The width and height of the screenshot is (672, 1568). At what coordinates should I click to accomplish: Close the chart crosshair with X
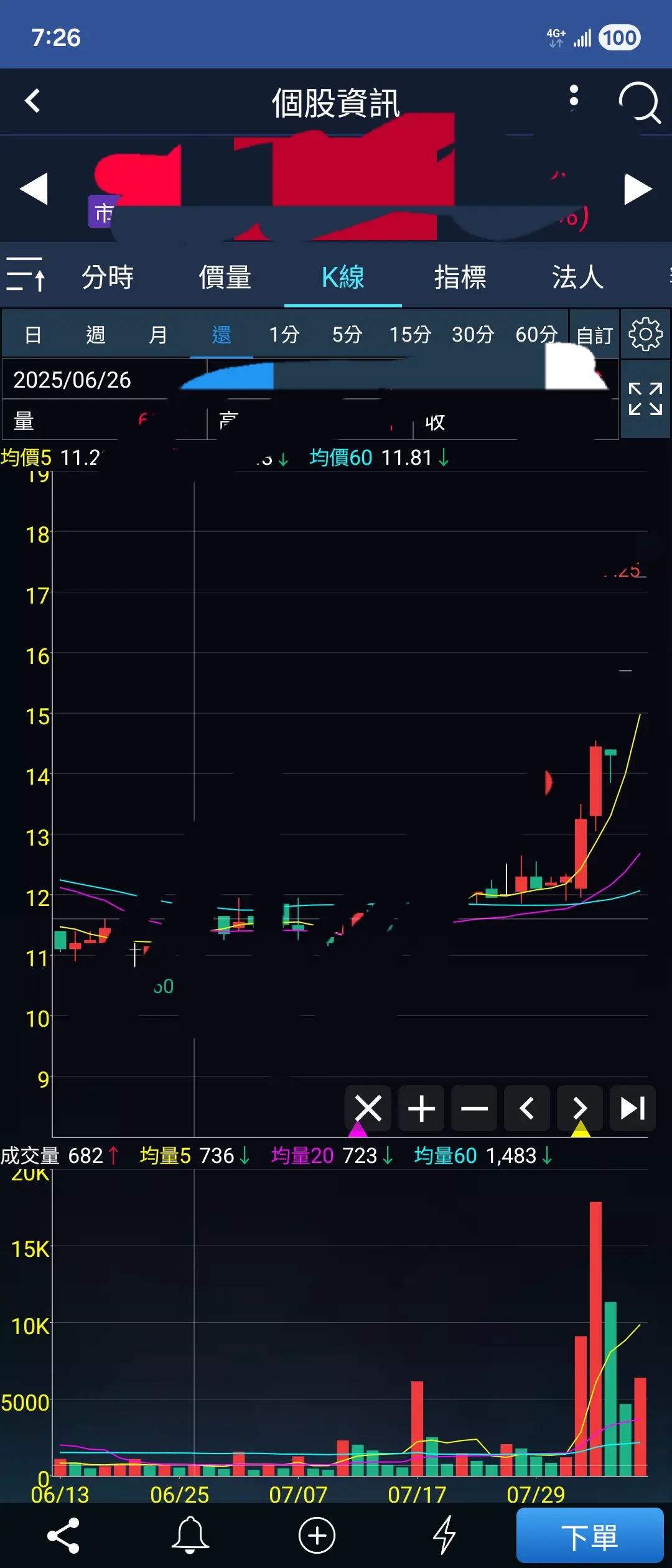point(368,1109)
